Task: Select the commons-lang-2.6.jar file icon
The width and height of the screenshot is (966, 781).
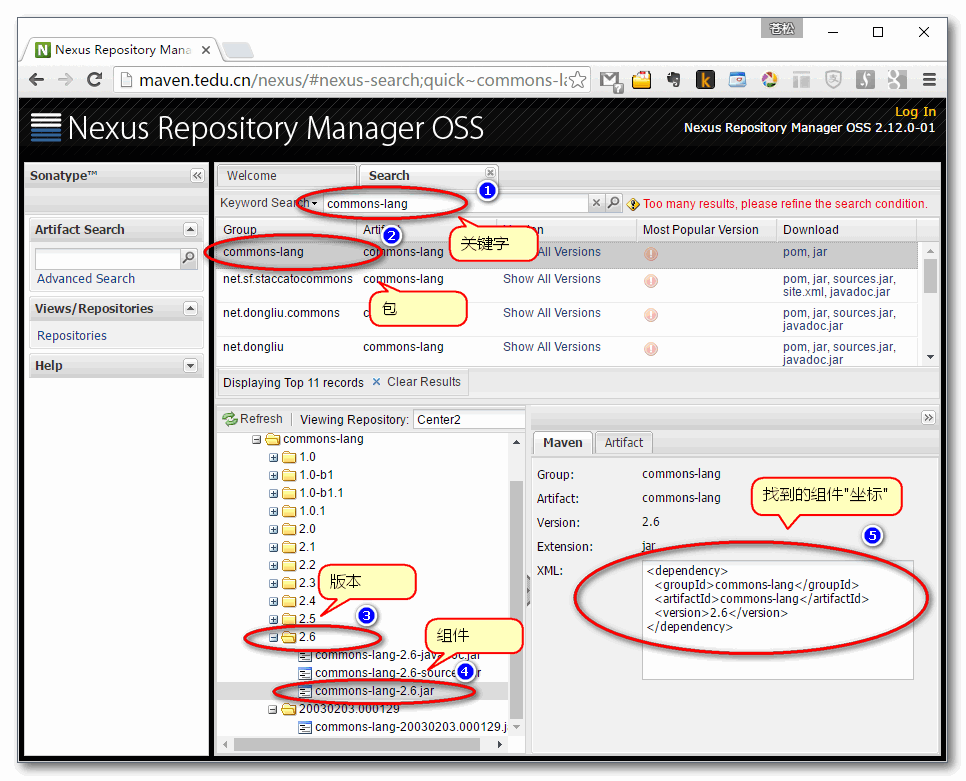Action: pyautogui.click(x=304, y=691)
